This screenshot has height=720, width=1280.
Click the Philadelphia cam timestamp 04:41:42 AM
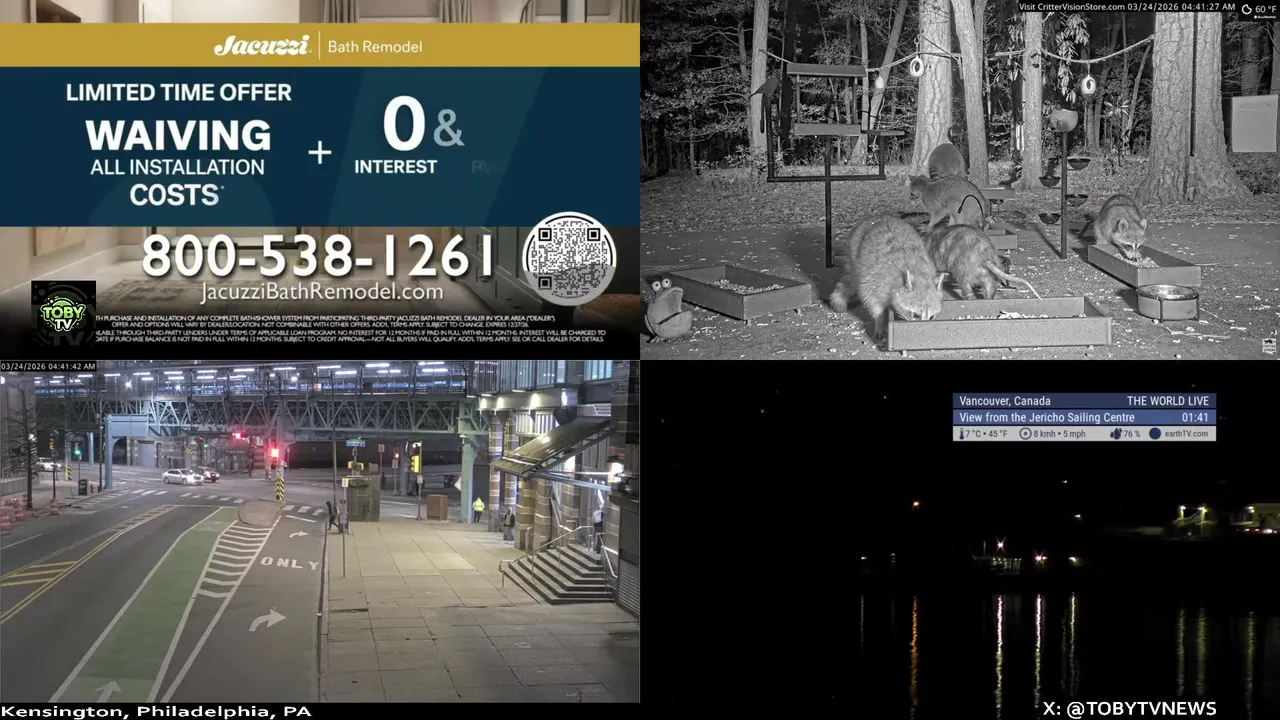tap(48, 367)
